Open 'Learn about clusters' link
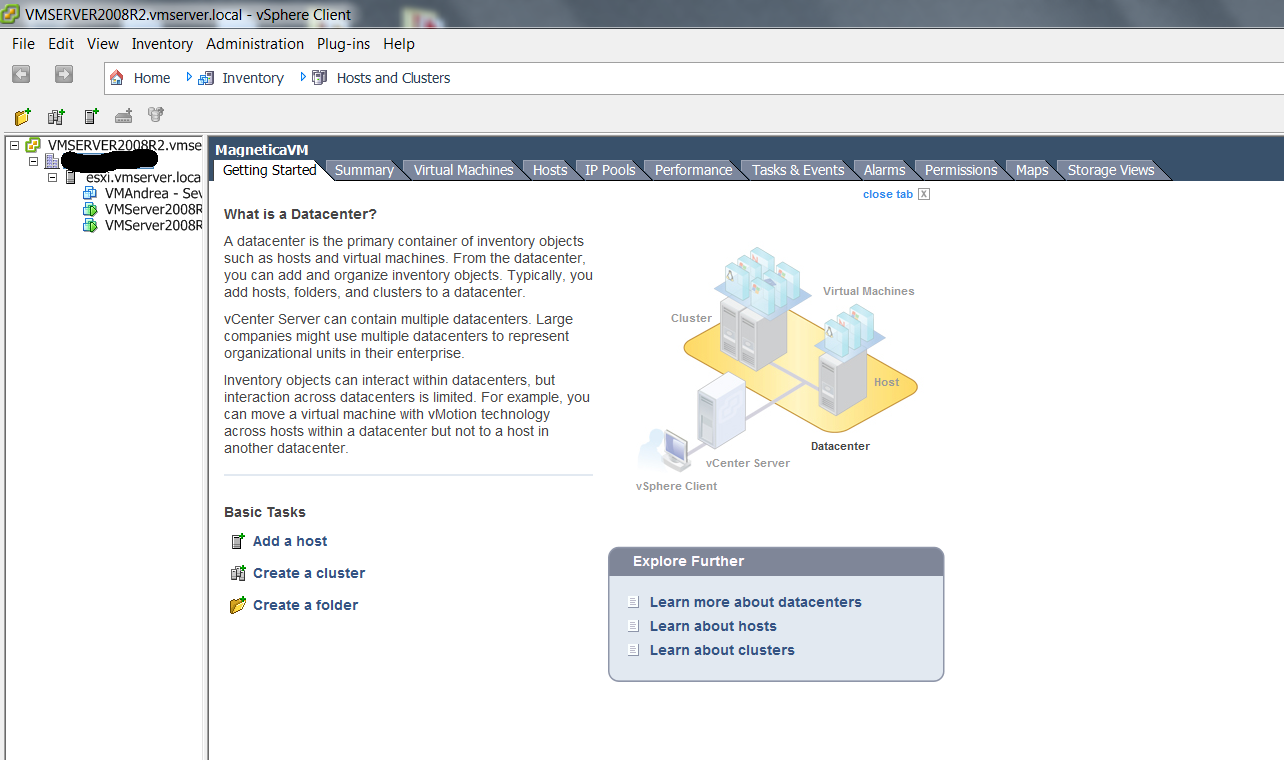 pos(722,650)
